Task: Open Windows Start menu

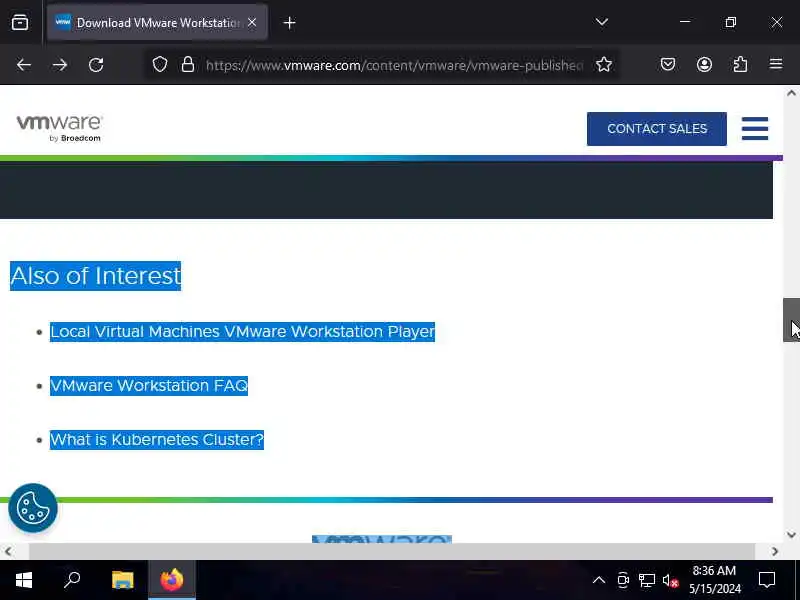Action: (x=23, y=580)
